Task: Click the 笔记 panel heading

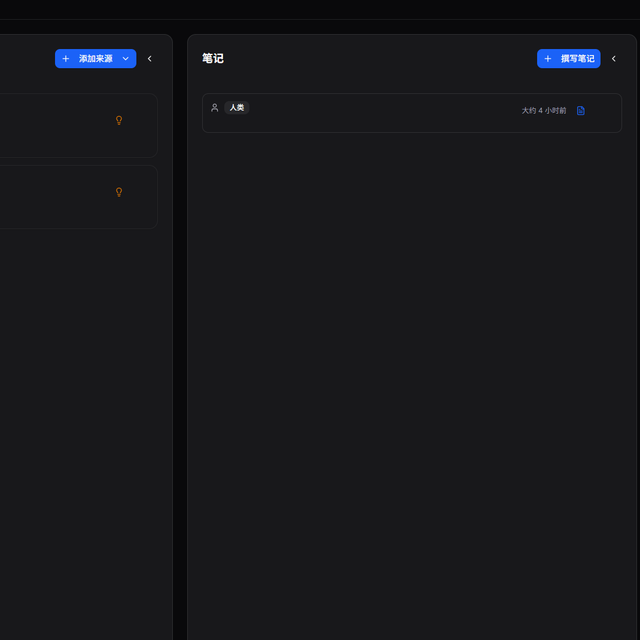Action: (213, 58)
